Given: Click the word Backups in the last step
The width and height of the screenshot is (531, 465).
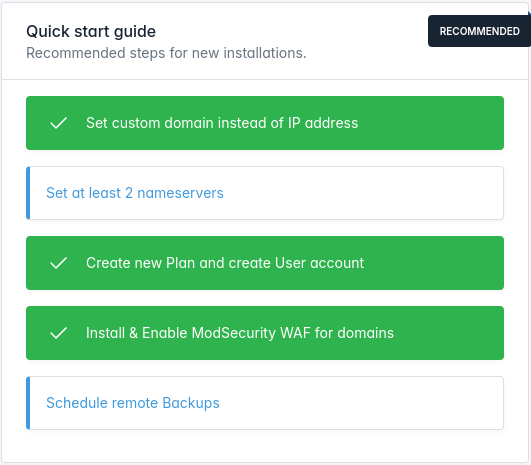Looking at the screenshot, I should tap(191, 403).
